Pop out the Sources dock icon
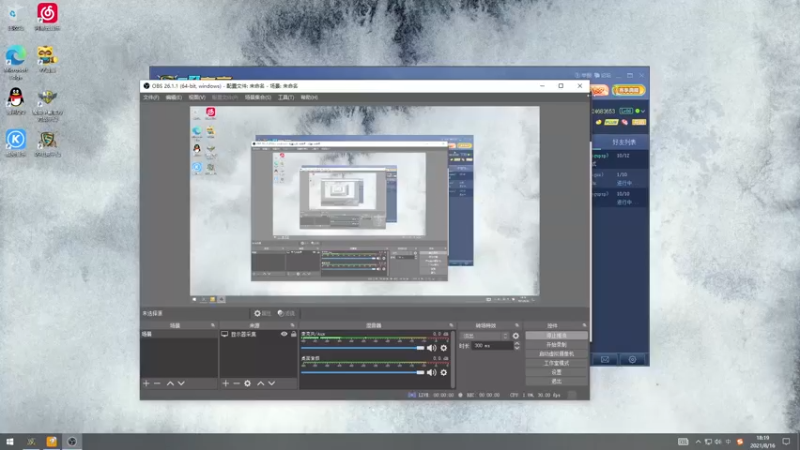Viewport: 800px width, 450px height. tap(292, 325)
